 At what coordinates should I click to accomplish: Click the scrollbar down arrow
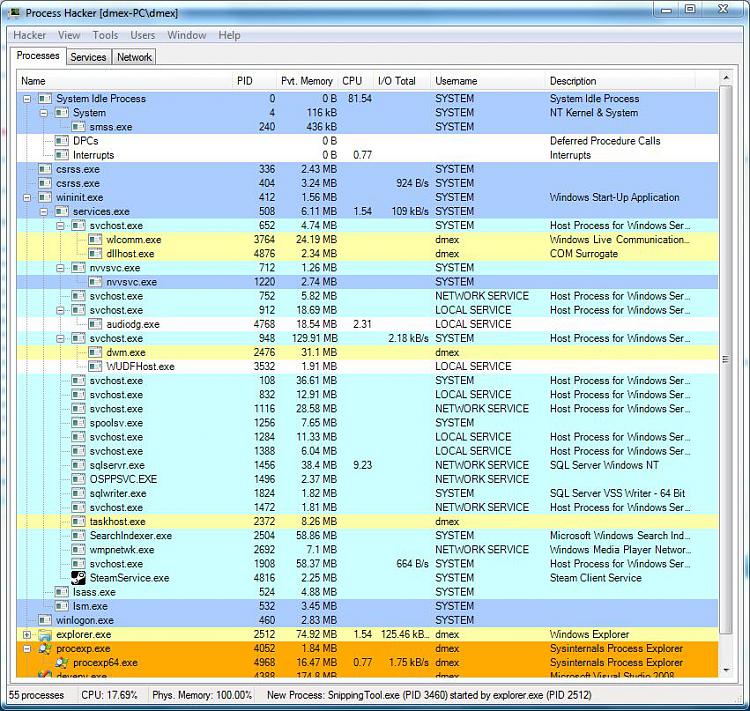726,670
